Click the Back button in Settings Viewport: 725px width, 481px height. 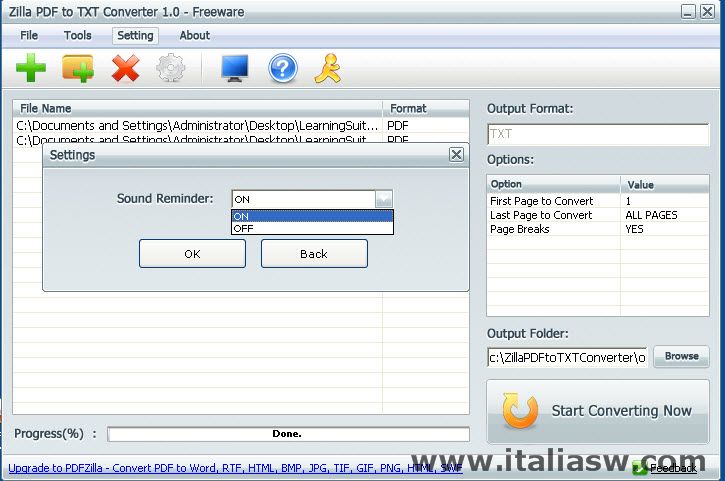(314, 253)
